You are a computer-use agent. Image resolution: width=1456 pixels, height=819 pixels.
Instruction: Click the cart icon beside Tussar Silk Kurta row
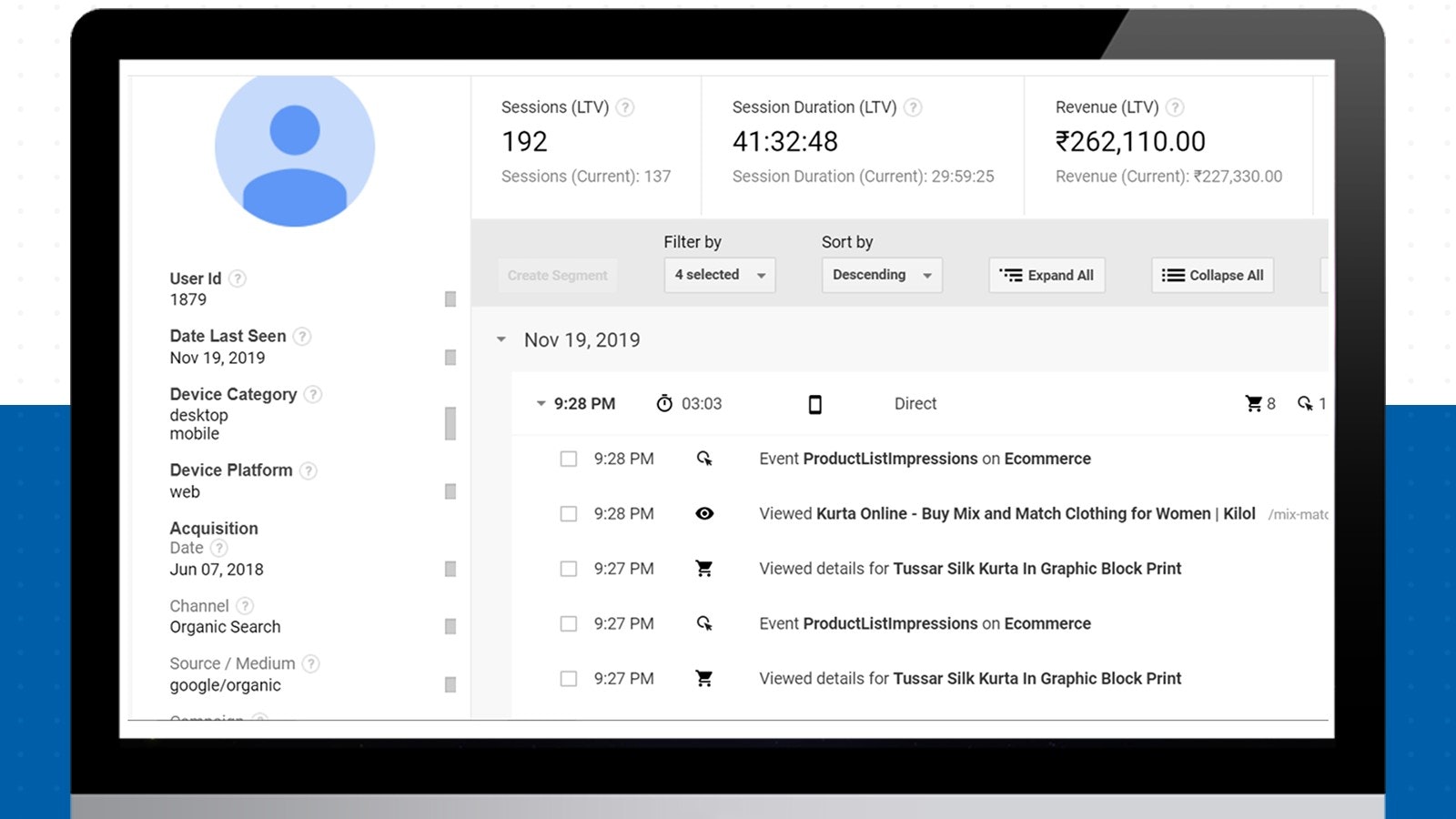tap(704, 568)
